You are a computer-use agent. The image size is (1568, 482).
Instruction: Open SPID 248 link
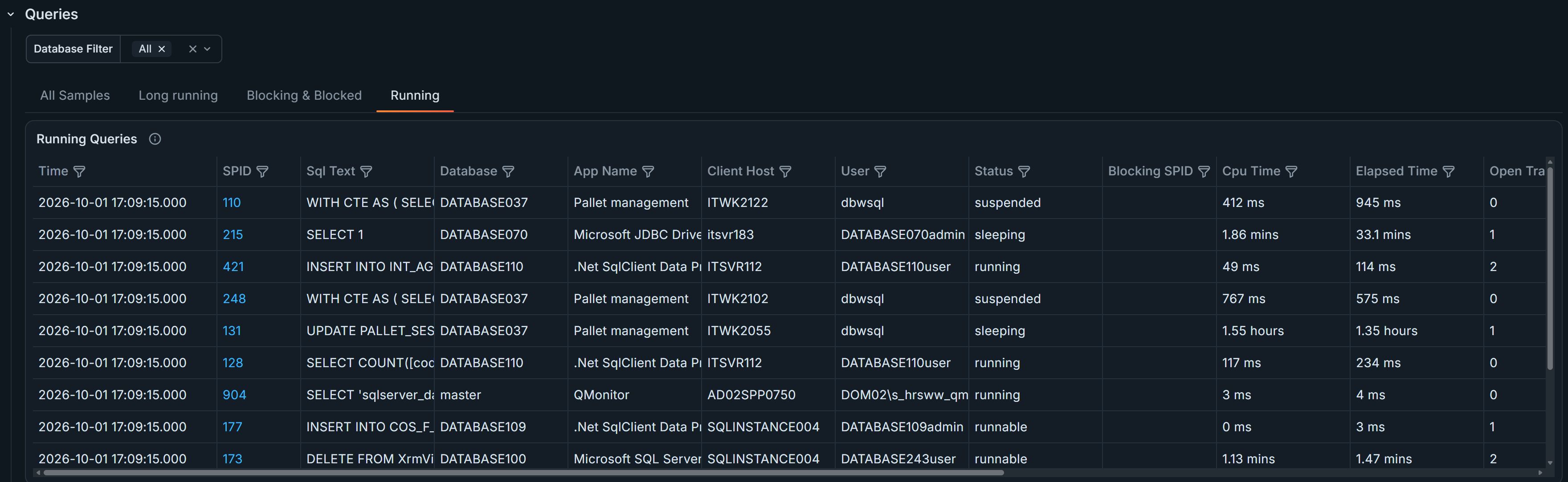coord(234,299)
